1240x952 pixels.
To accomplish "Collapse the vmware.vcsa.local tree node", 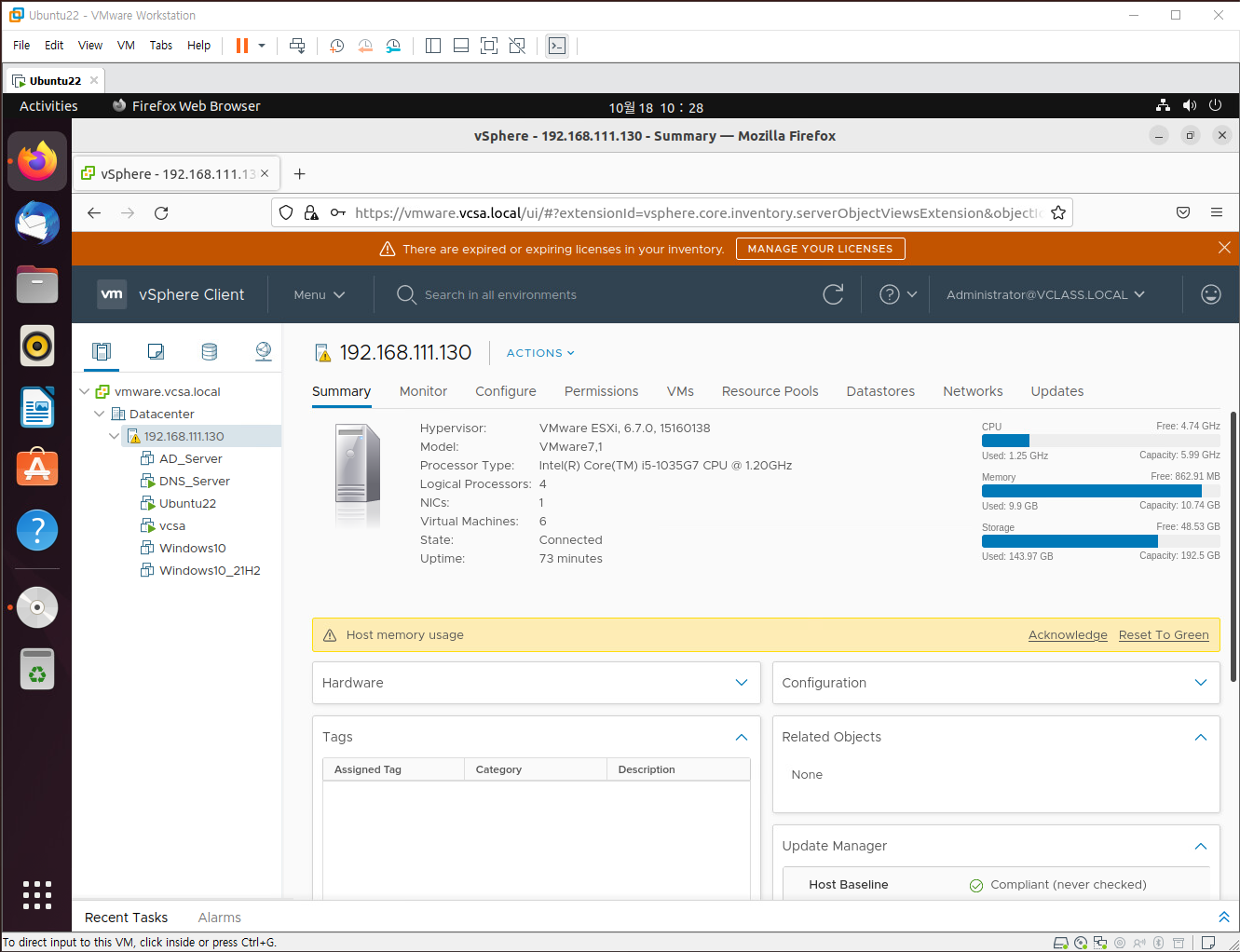I will coord(85,391).
